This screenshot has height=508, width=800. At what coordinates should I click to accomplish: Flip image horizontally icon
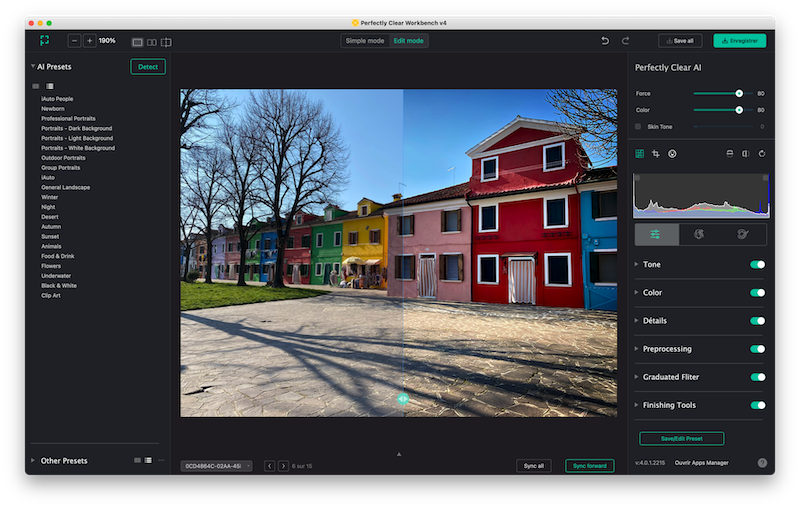point(745,154)
